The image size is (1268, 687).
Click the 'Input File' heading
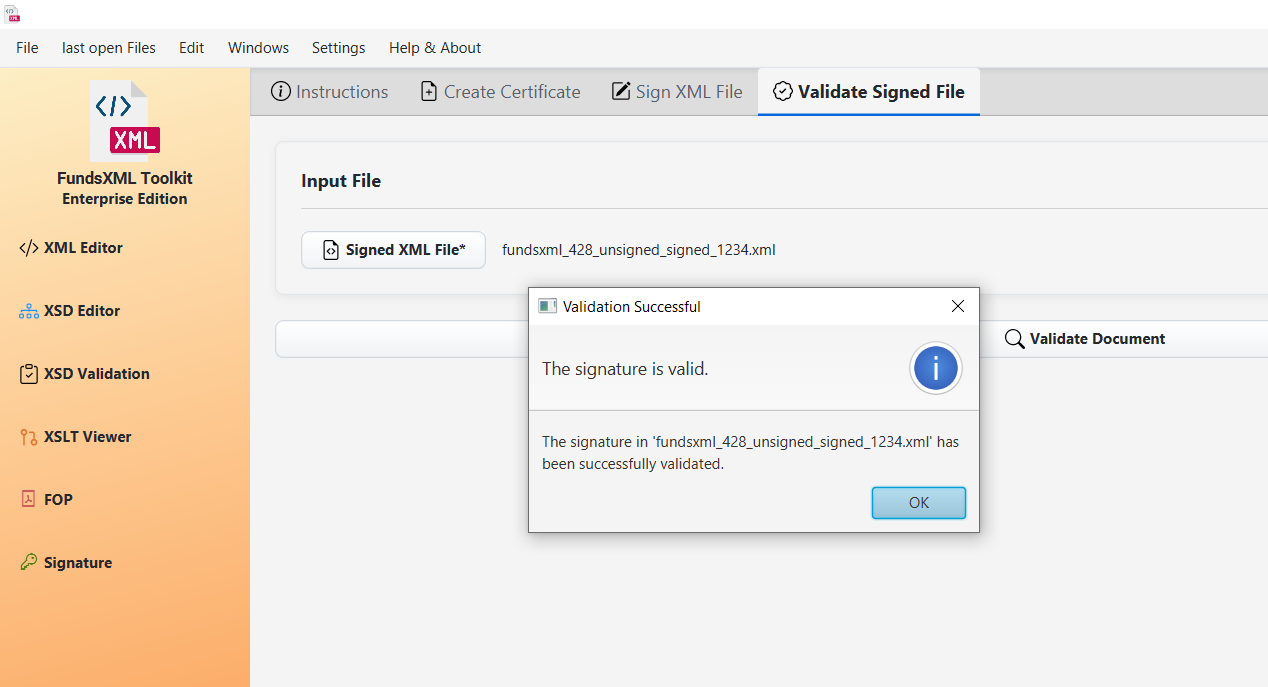point(341,181)
